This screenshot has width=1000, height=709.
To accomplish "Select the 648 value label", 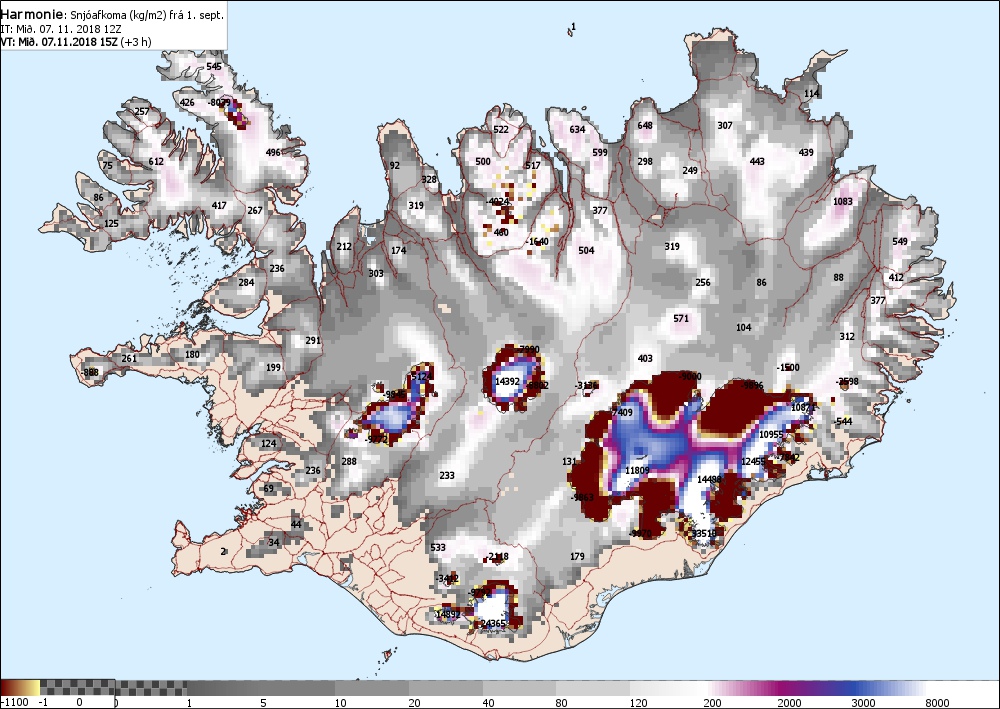I will 645,126.
